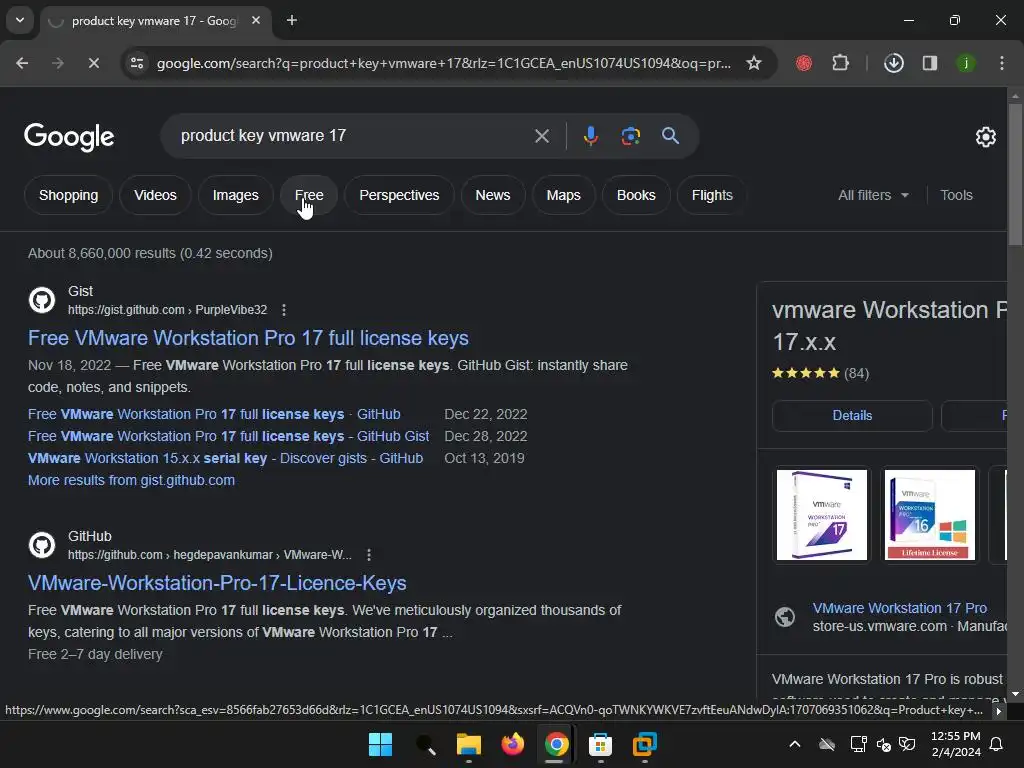1024x768 pixels.
Task: Open 'Free VMware Workstation Pro 17 full license keys' result
Action: [x=248, y=338]
